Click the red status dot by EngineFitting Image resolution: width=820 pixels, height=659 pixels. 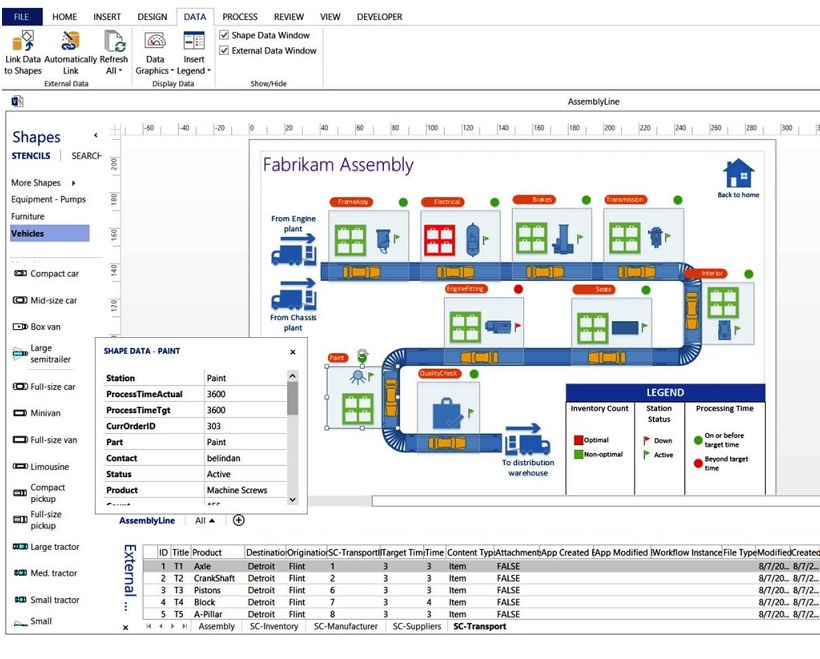(x=518, y=289)
